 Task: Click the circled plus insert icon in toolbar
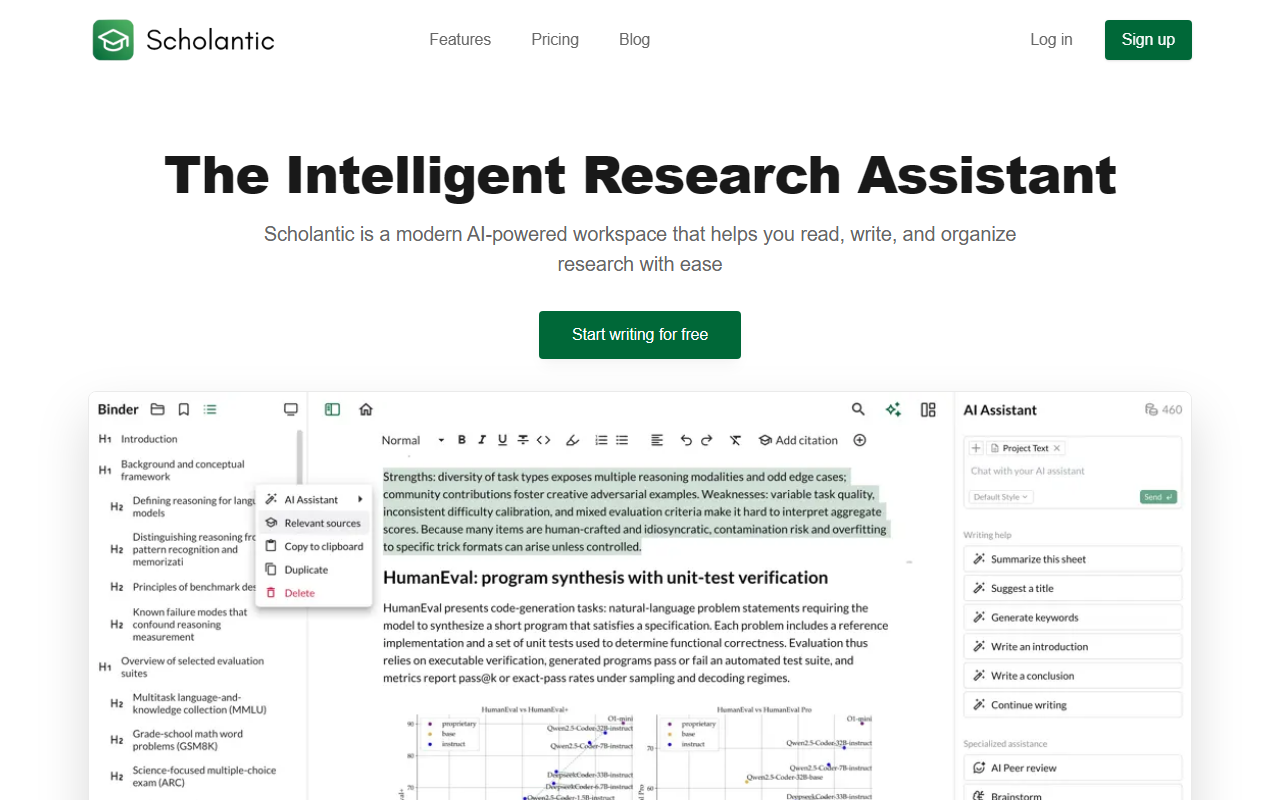point(860,440)
